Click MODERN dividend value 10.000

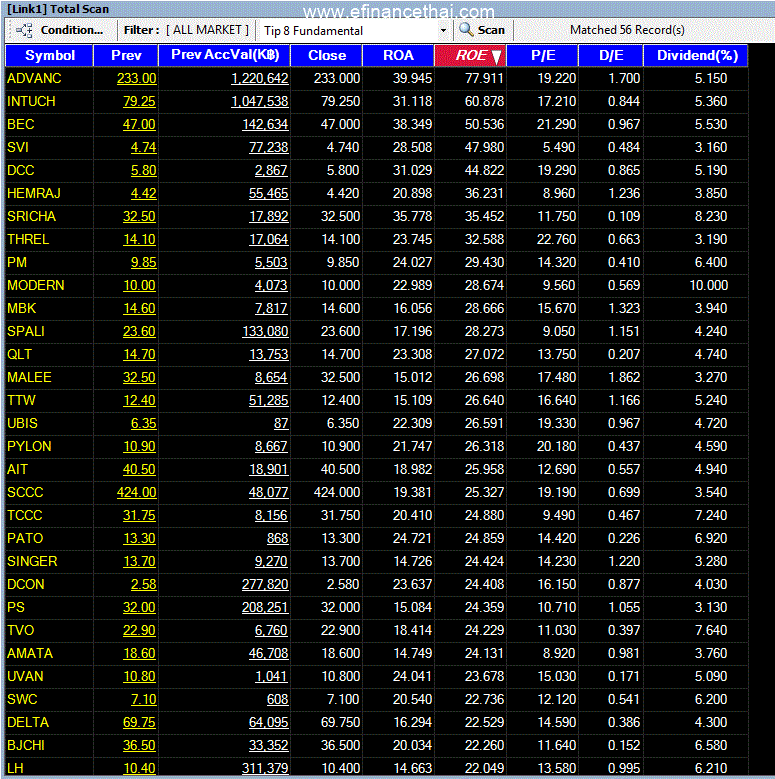coord(709,286)
